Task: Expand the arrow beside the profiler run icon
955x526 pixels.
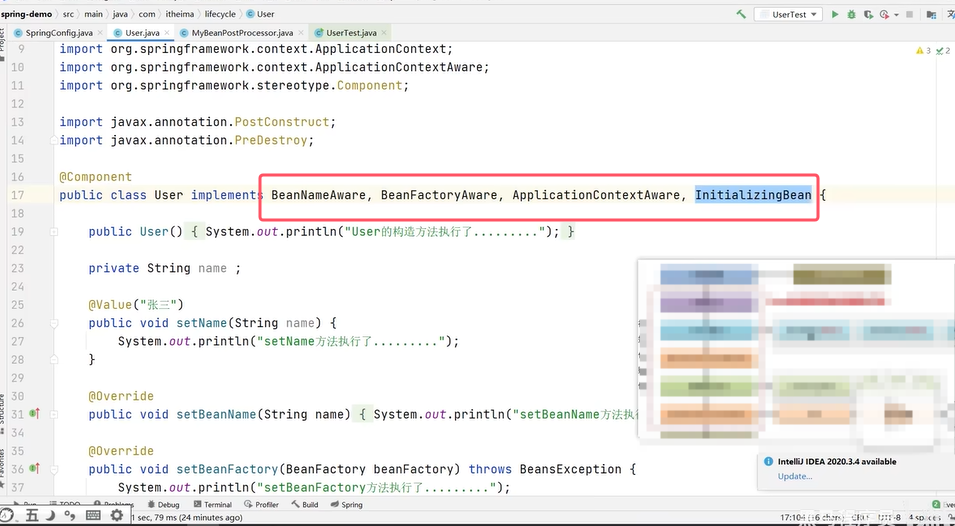Action: tap(897, 15)
